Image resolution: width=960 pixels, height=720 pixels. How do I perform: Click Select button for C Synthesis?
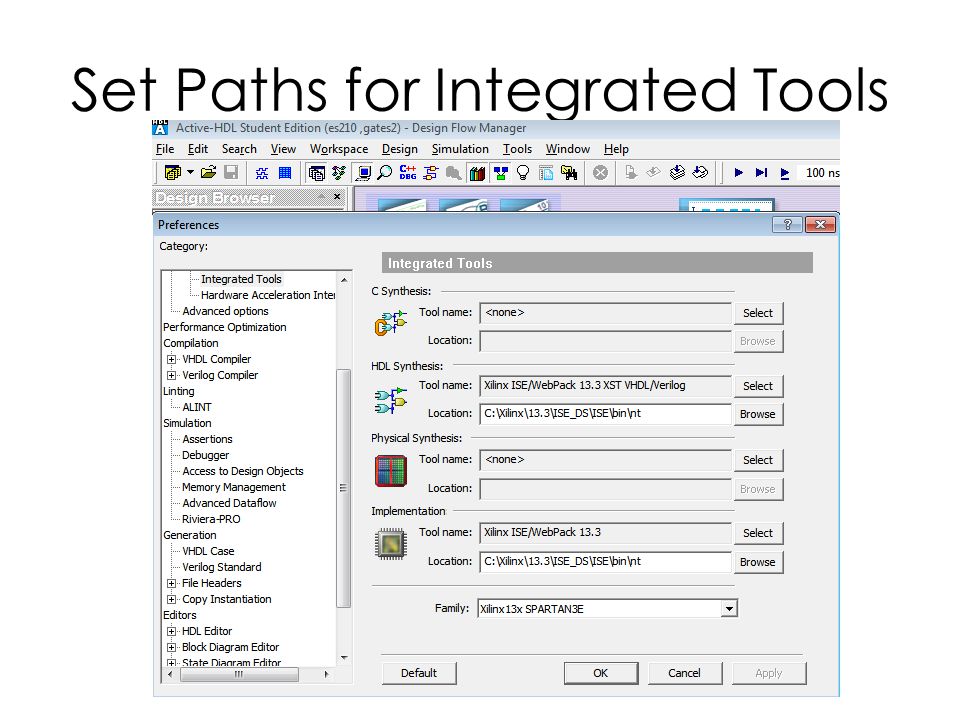click(758, 313)
